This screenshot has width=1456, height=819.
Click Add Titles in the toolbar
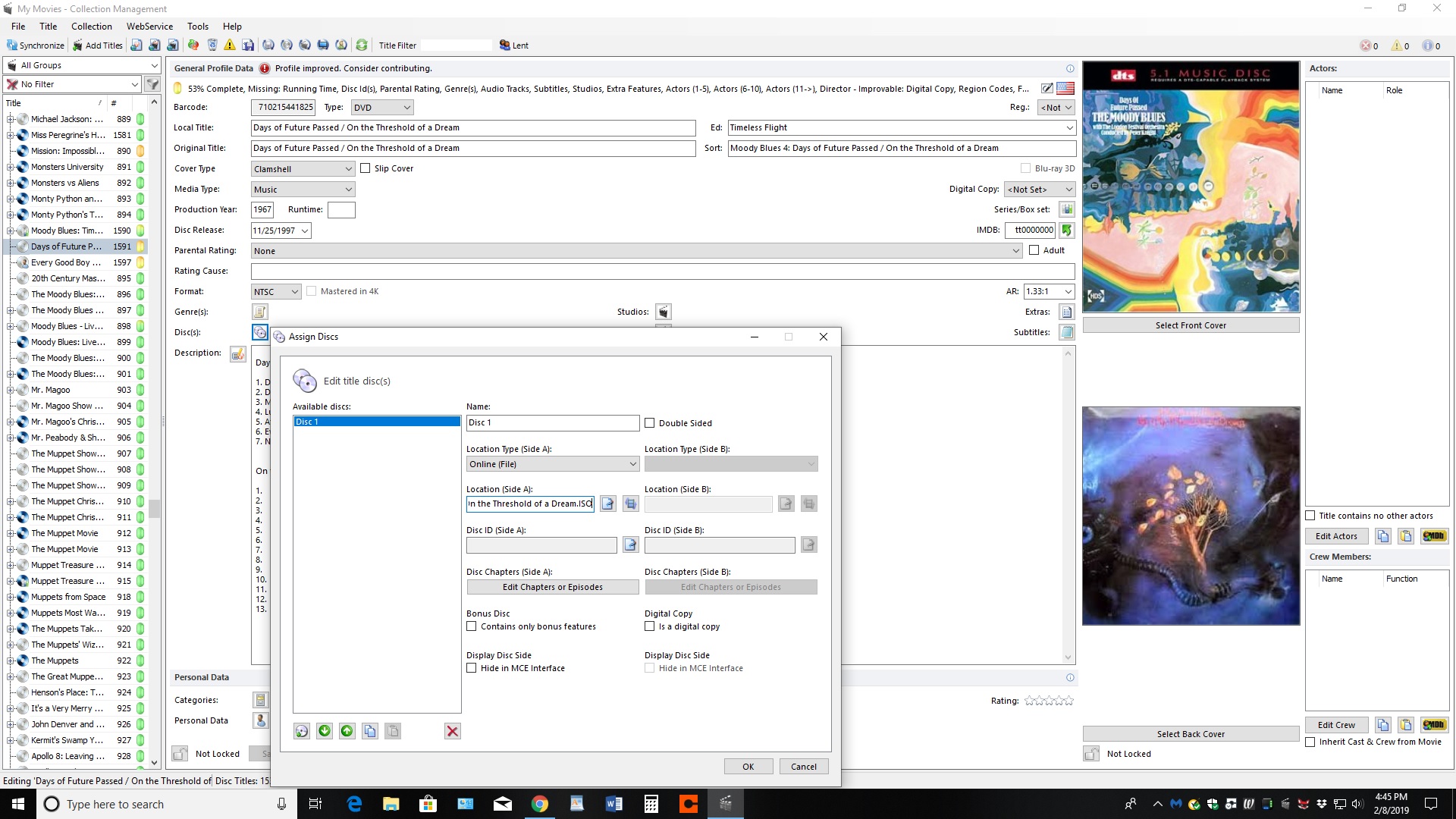[98, 45]
